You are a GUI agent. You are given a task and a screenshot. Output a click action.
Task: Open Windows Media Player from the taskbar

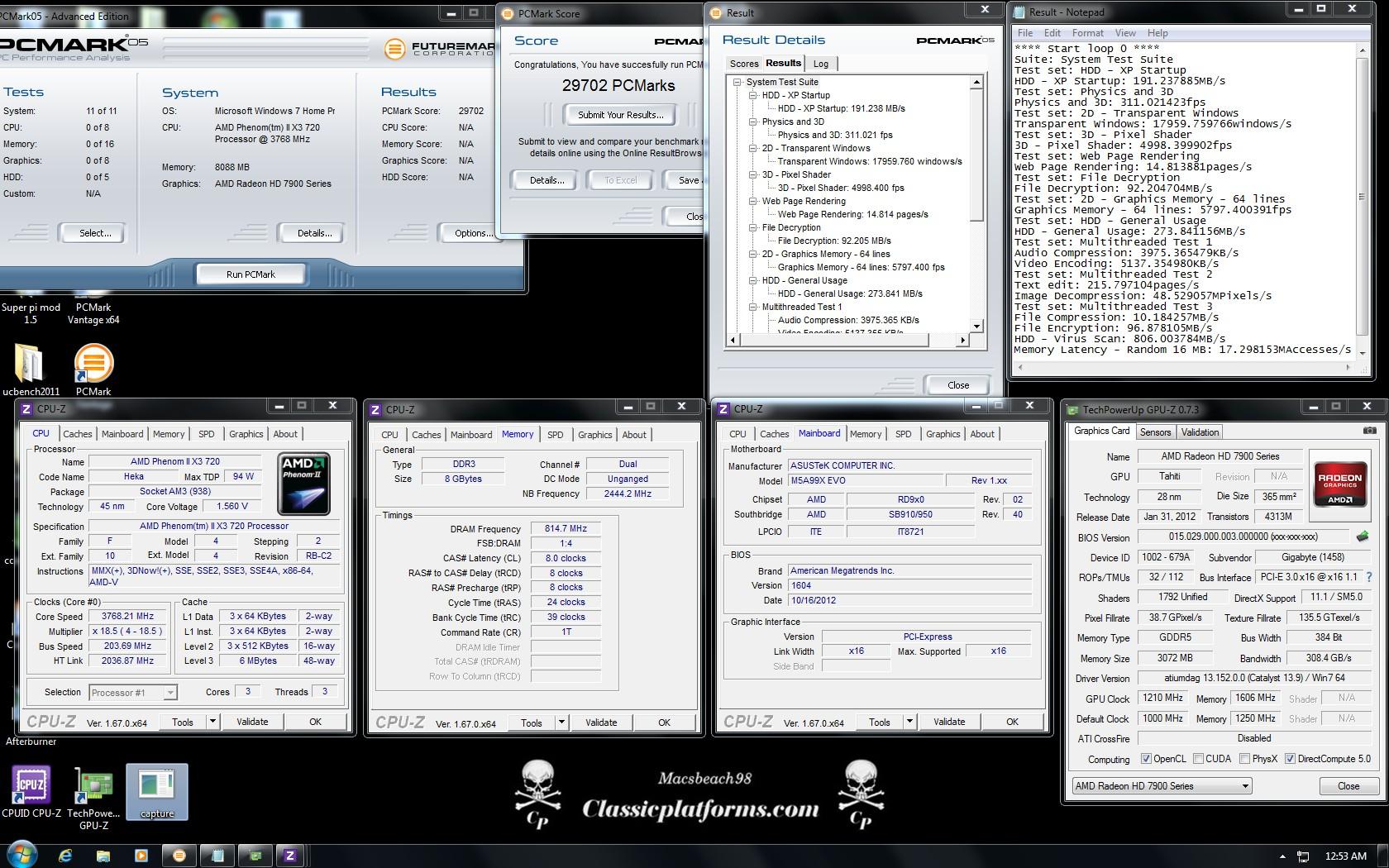click(141, 856)
